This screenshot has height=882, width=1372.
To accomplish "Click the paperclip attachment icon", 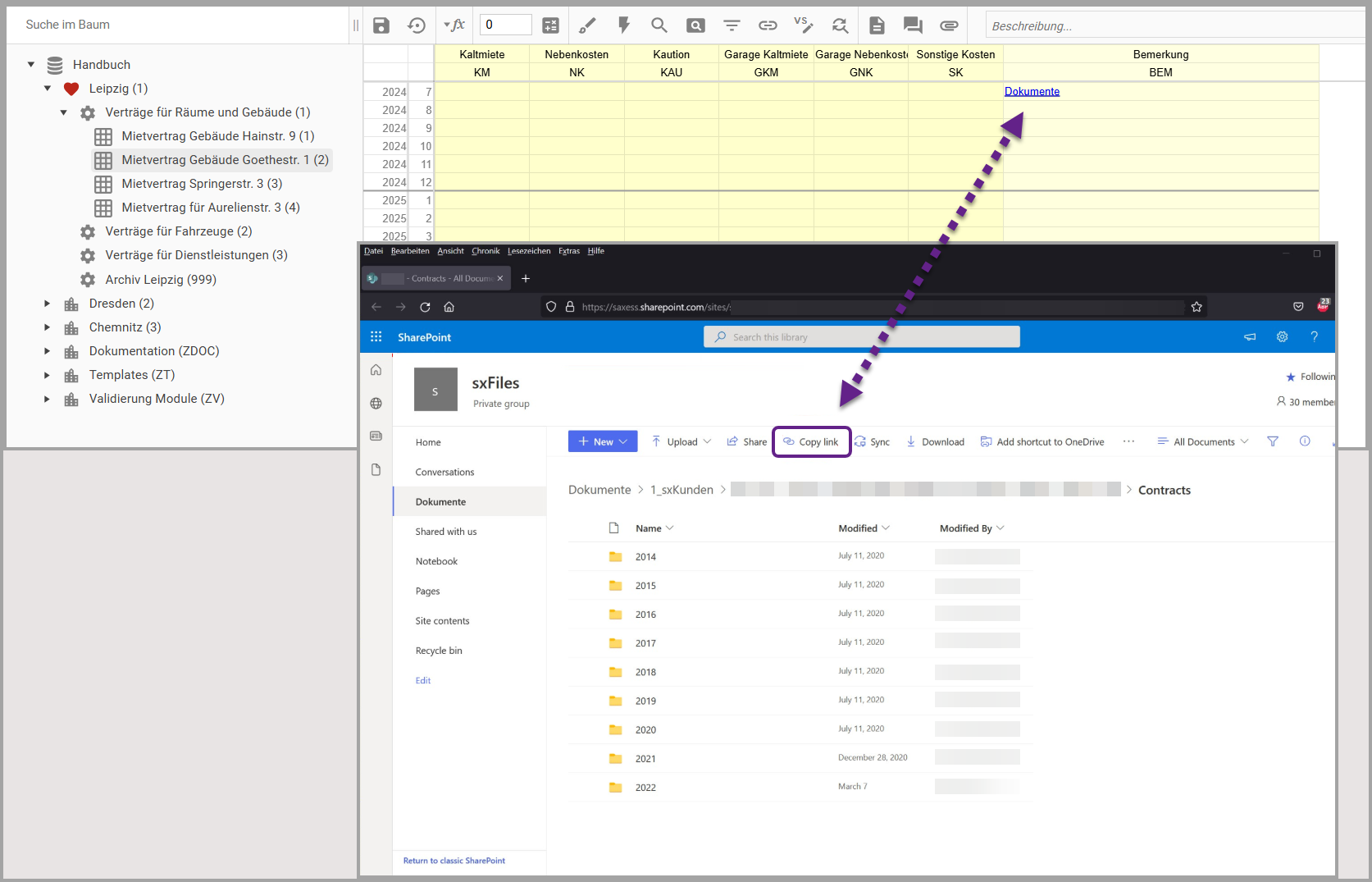I will (x=949, y=25).
